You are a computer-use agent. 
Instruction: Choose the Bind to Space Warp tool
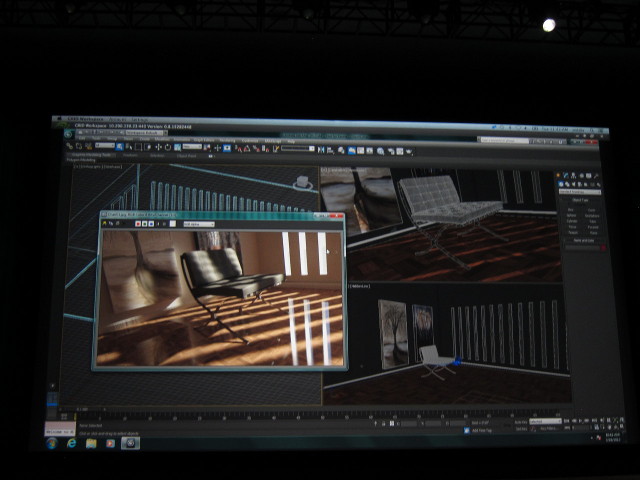89,147
